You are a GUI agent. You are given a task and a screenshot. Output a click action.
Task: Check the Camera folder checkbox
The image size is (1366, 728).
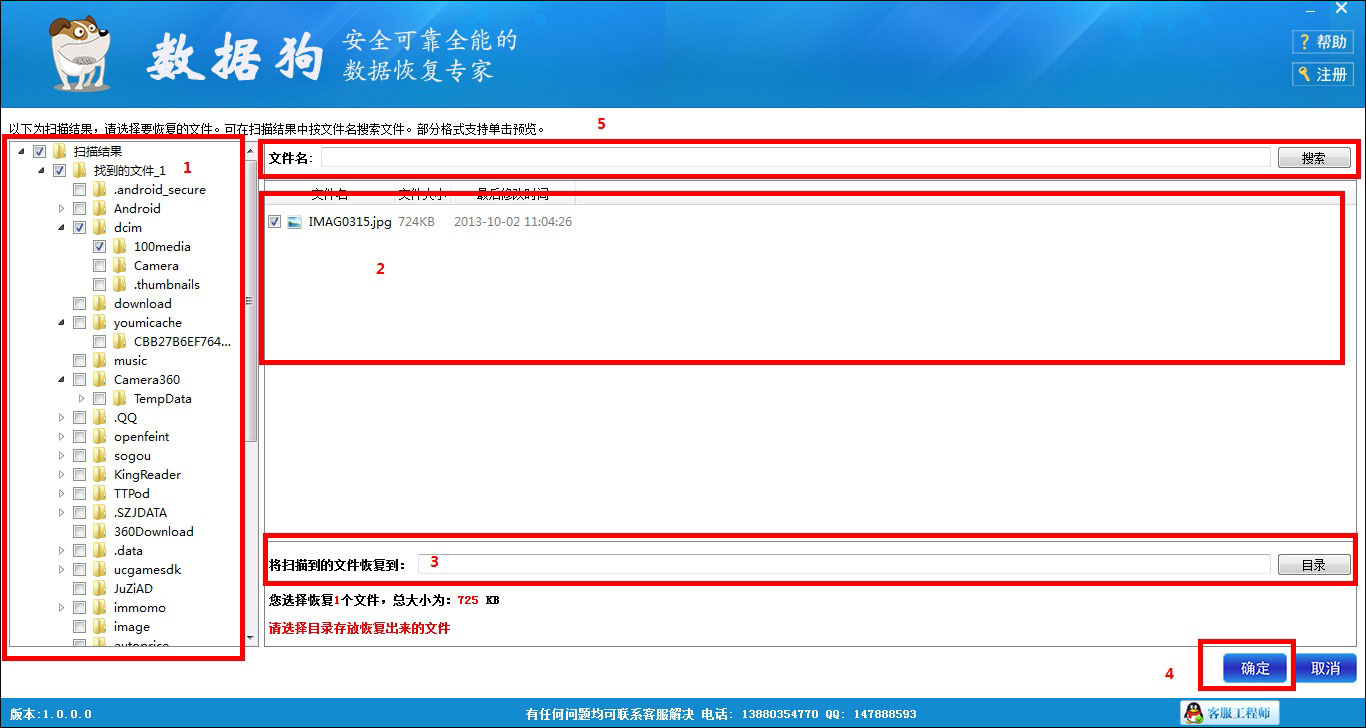[98, 265]
